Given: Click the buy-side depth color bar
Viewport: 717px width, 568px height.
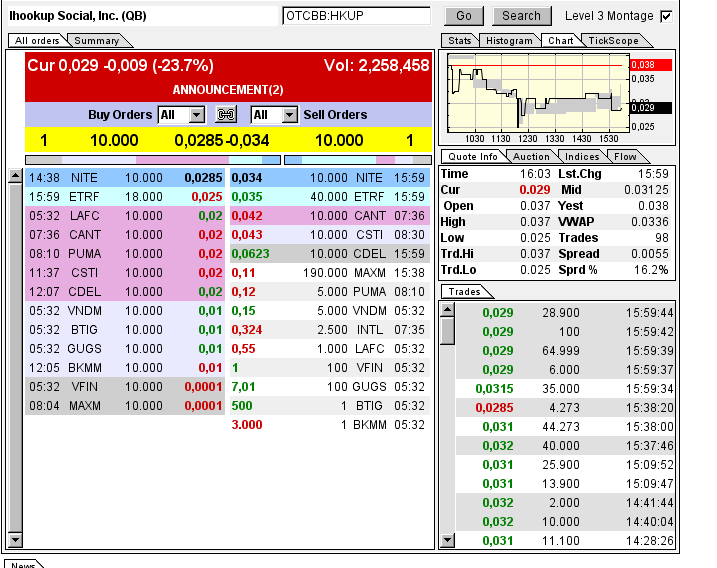Looking at the screenshot, I should 152,159.
